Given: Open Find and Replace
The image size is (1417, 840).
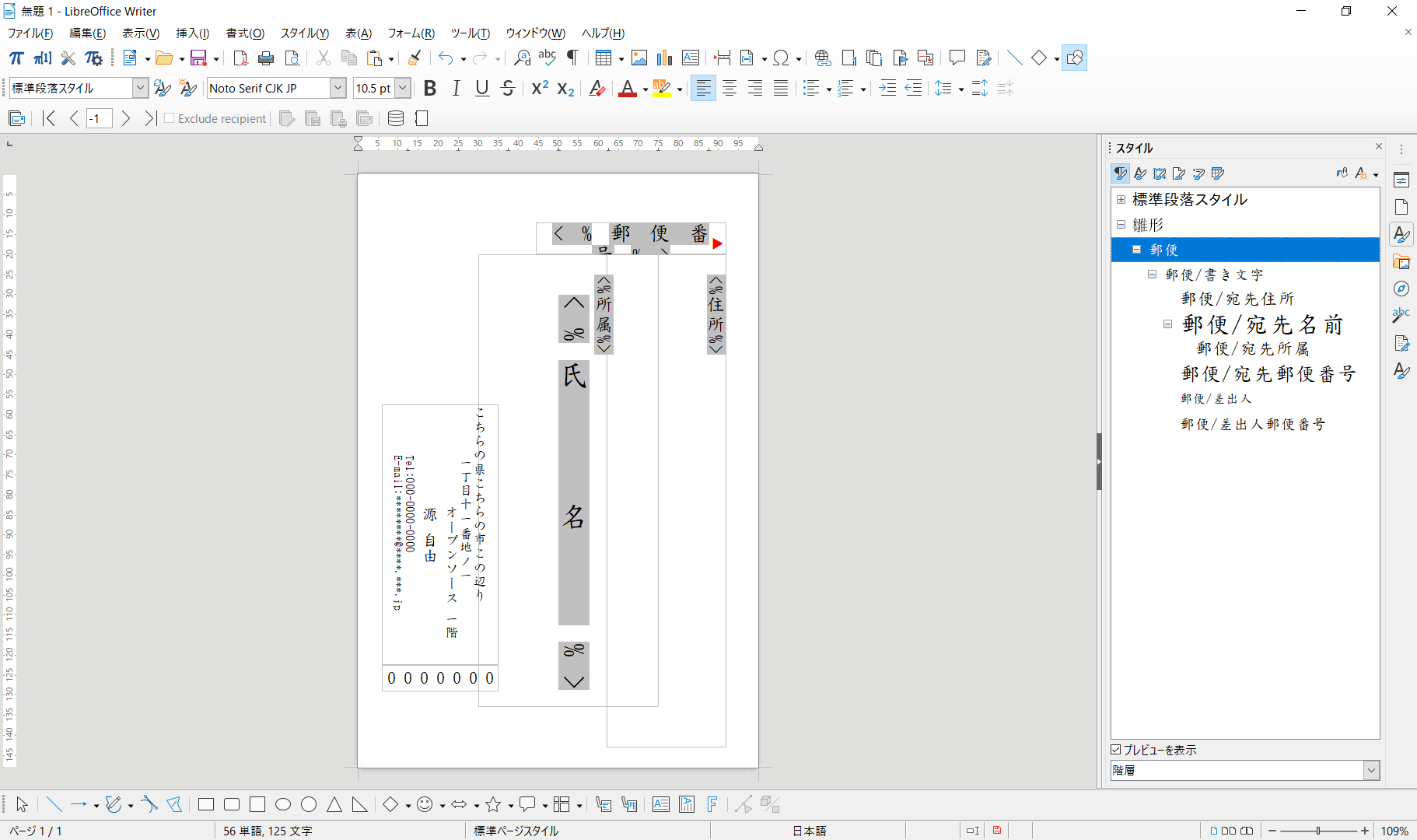Looking at the screenshot, I should pos(523,58).
